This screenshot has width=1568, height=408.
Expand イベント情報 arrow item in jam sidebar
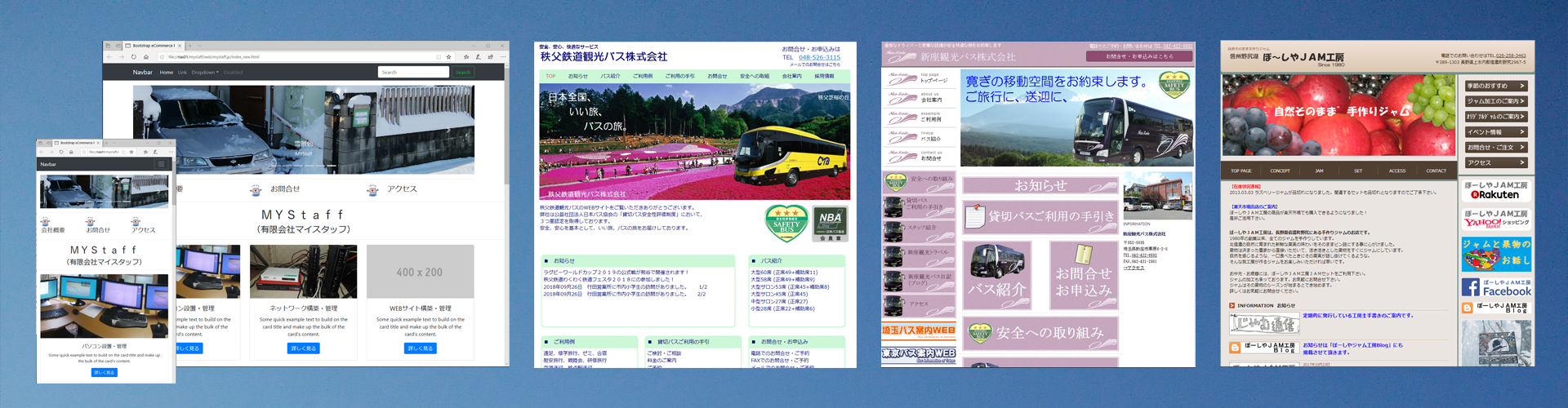click(1495, 132)
